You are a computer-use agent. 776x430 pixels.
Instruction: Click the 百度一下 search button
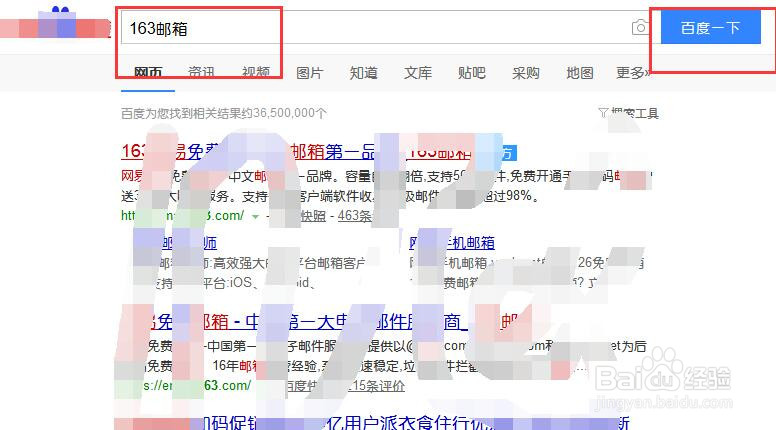(x=711, y=28)
